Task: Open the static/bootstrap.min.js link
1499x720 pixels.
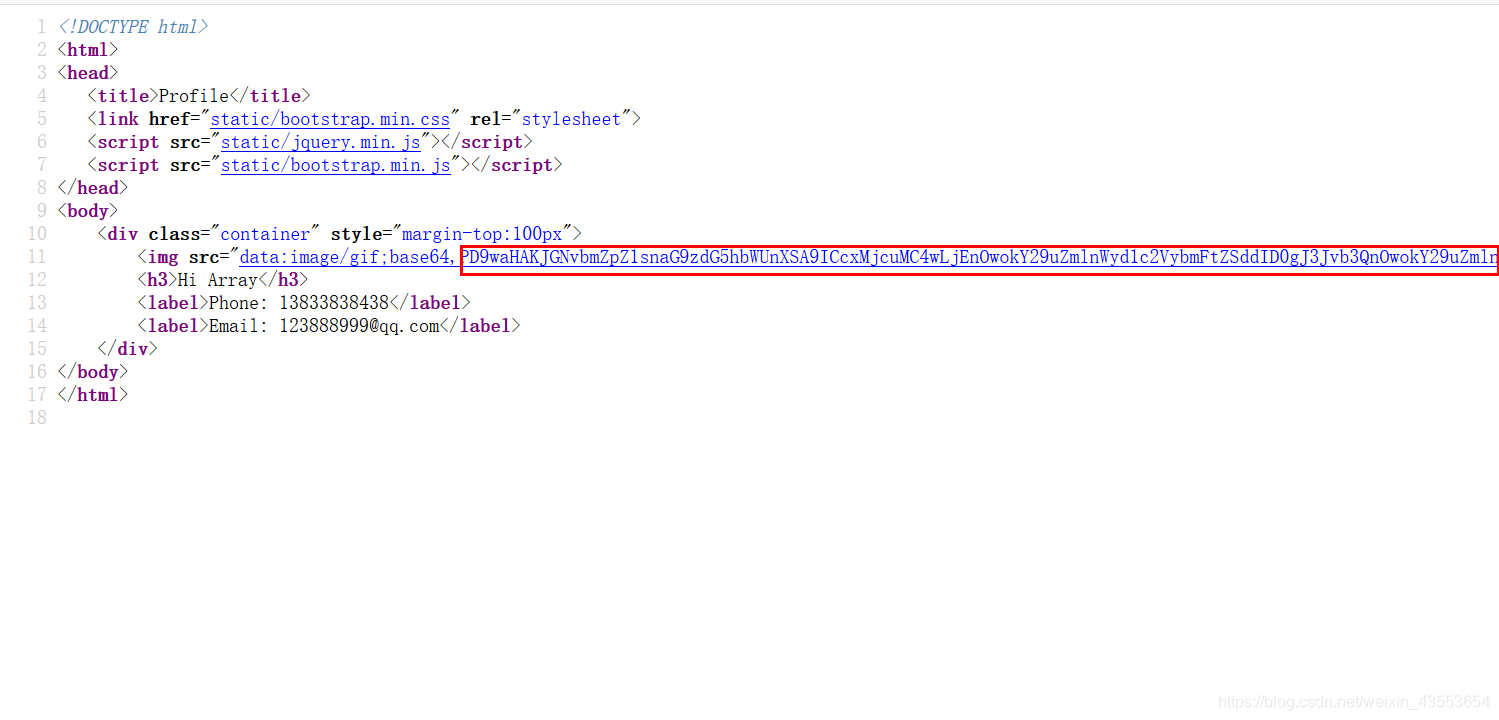Action: (335, 165)
